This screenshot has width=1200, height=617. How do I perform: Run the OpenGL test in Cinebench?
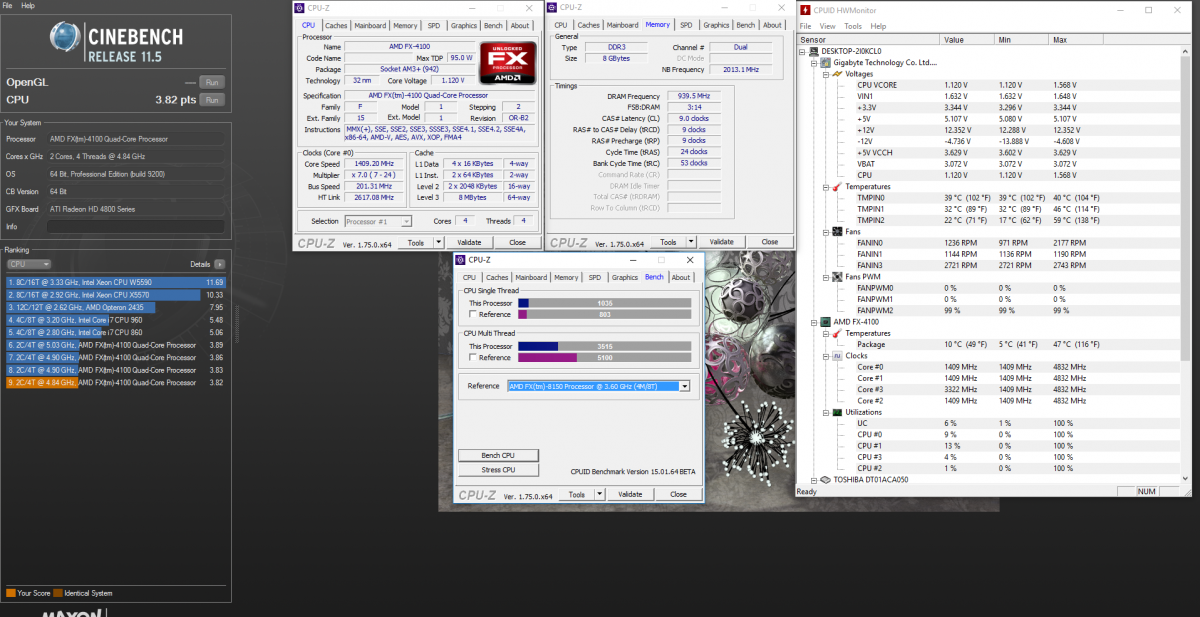[x=211, y=82]
